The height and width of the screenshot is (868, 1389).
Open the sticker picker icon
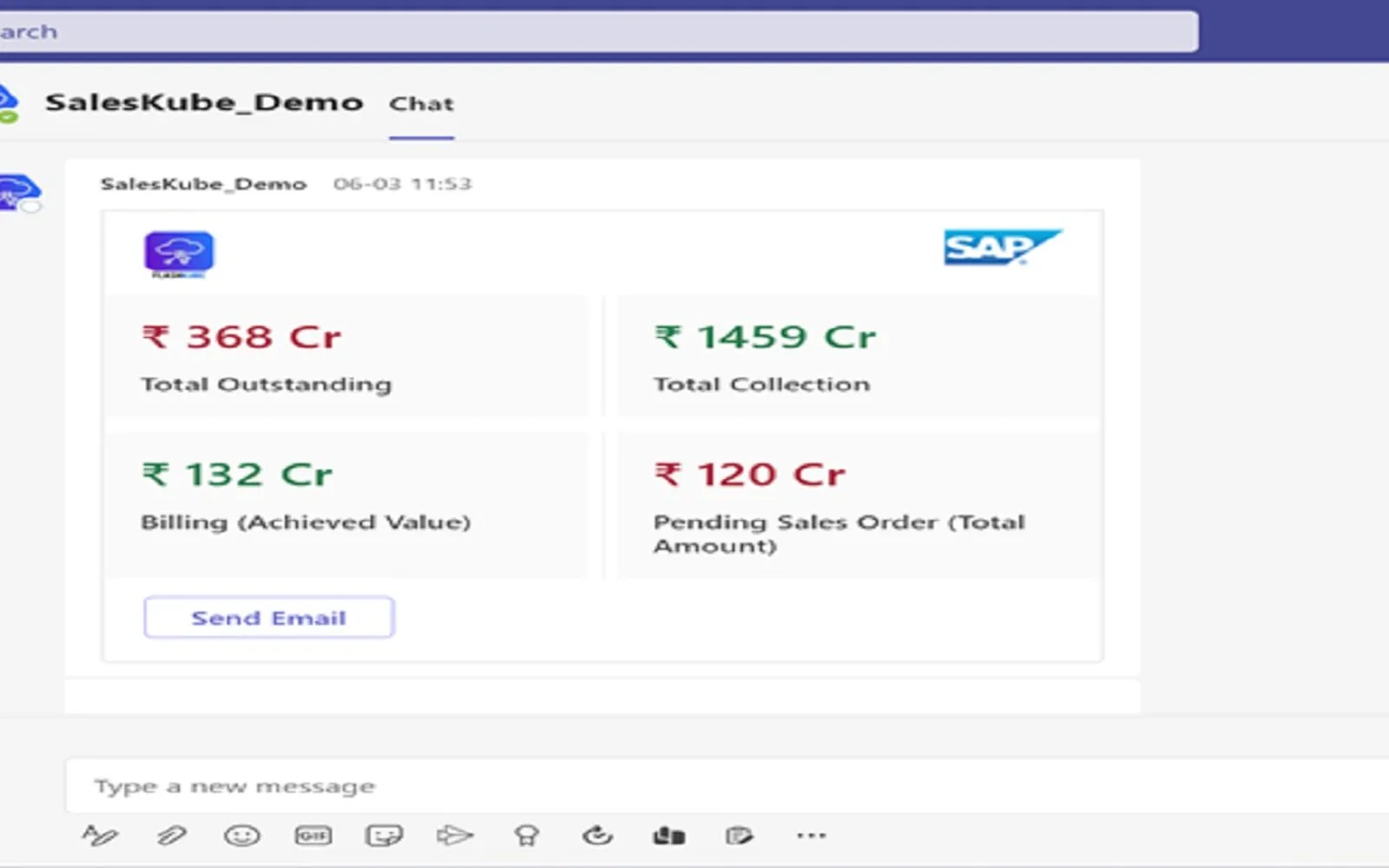click(x=384, y=835)
